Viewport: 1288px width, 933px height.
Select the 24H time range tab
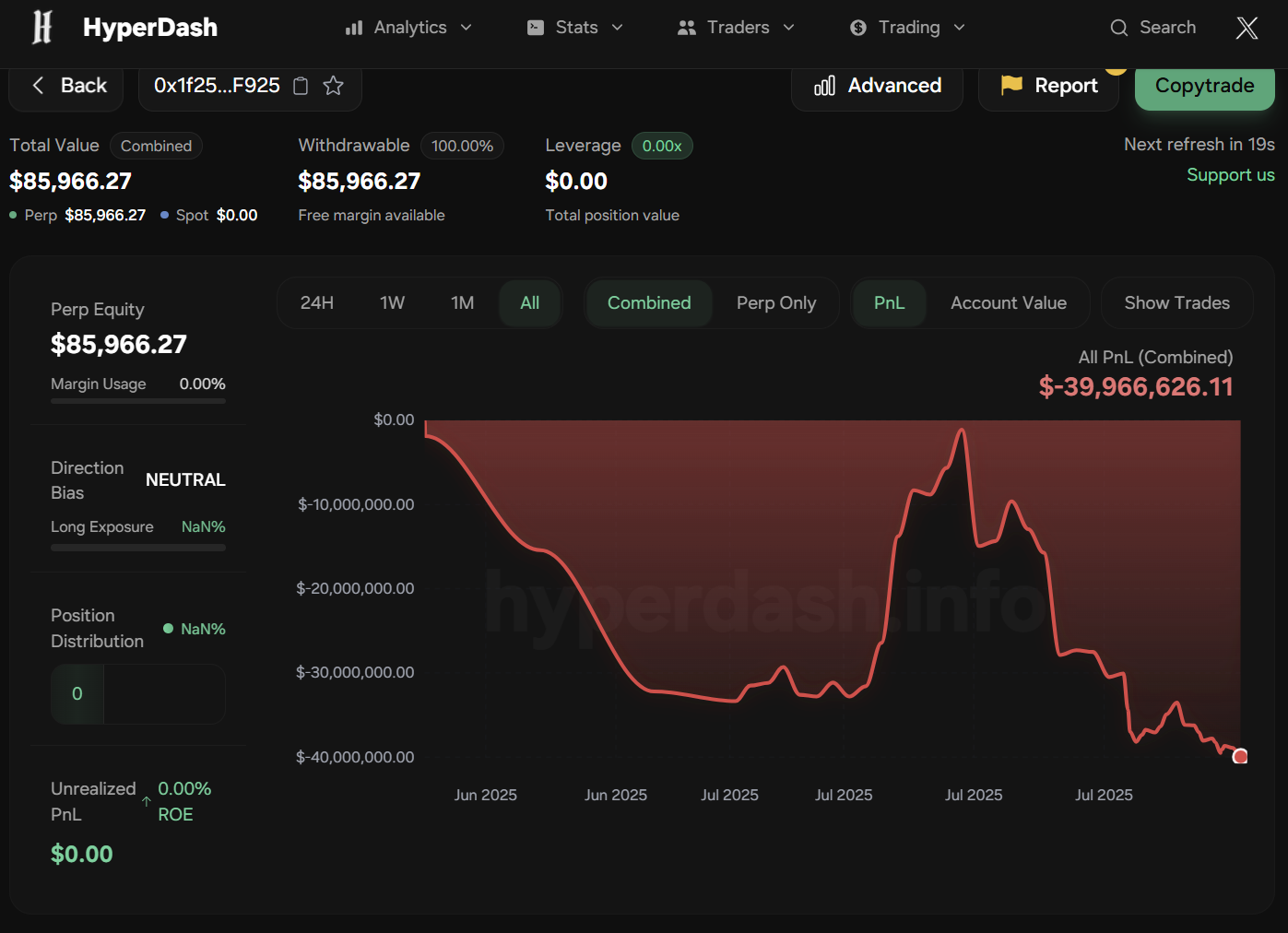(x=317, y=303)
